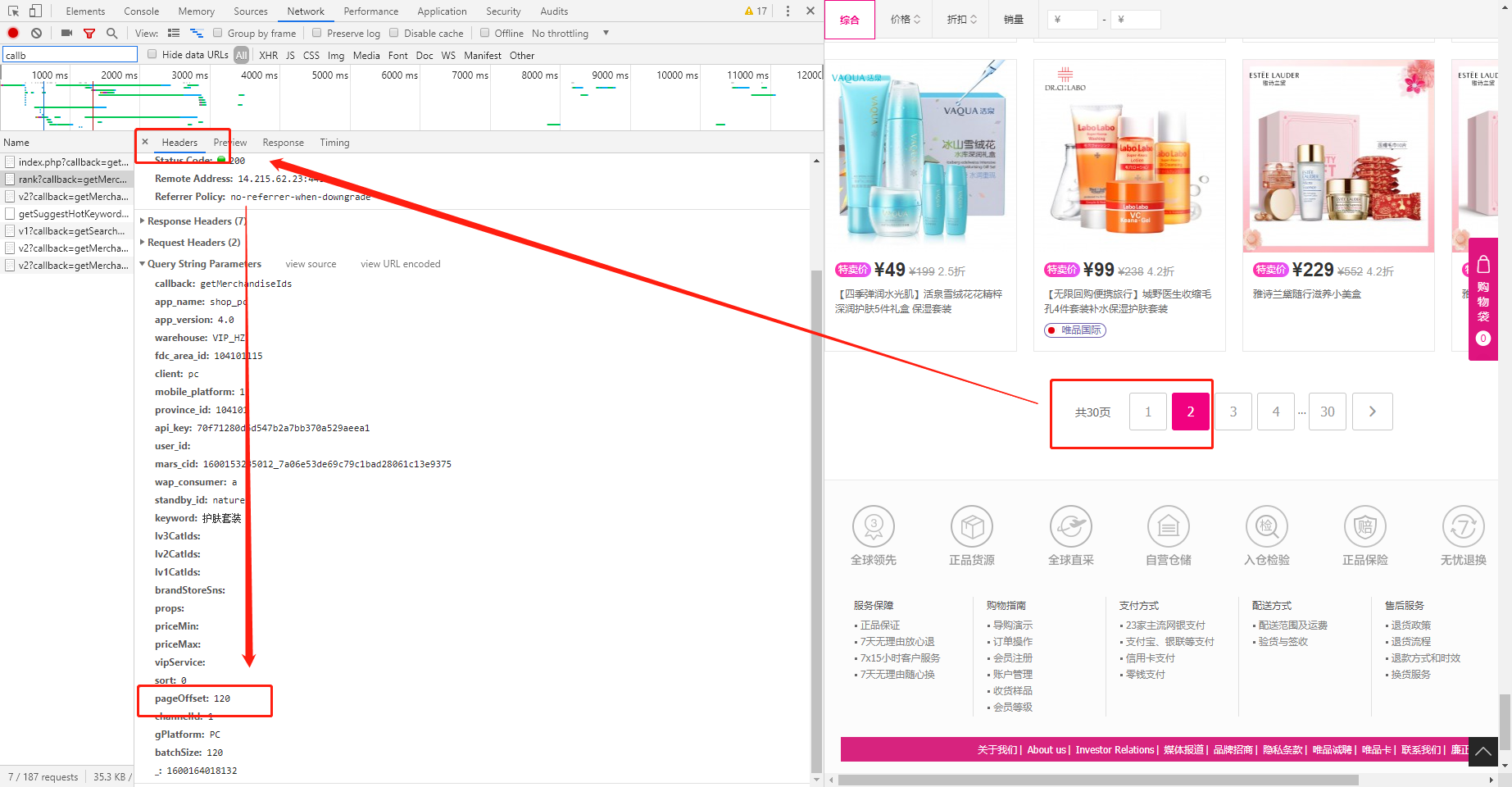Click the 入仓检验 inspection icon
Image resolution: width=1512 pixels, height=787 pixels.
click(1267, 526)
